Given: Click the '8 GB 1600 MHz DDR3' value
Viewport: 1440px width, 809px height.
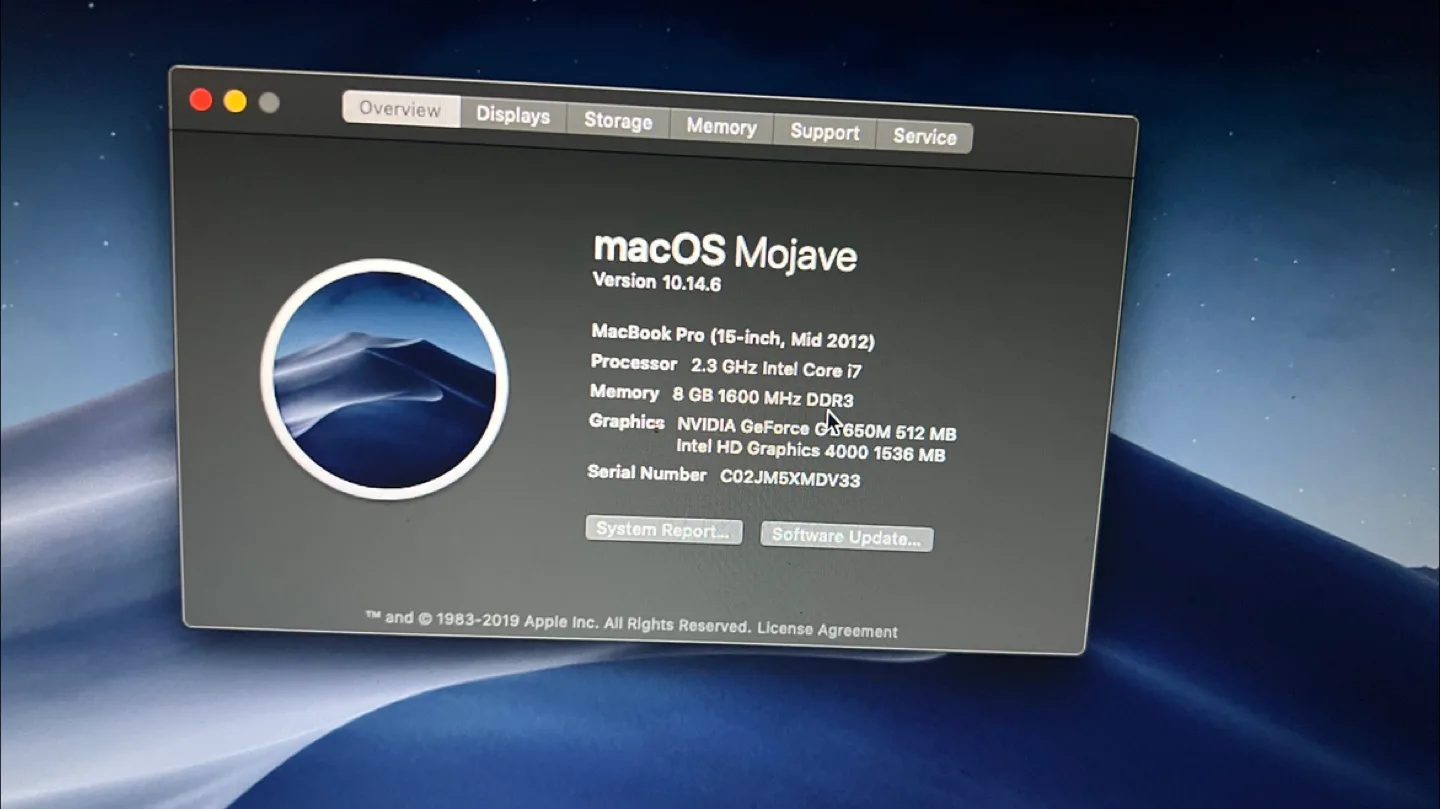Looking at the screenshot, I should (763, 397).
